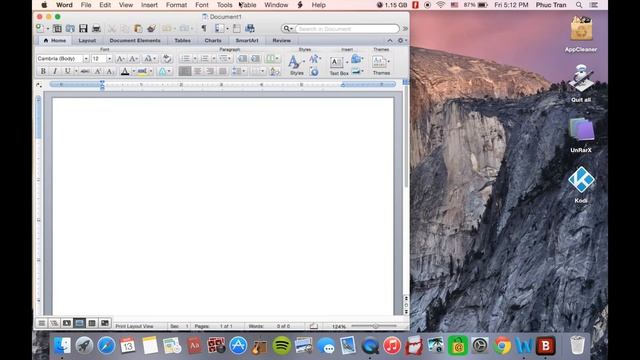Open highlight color dropdown arrow

[151, 71]
